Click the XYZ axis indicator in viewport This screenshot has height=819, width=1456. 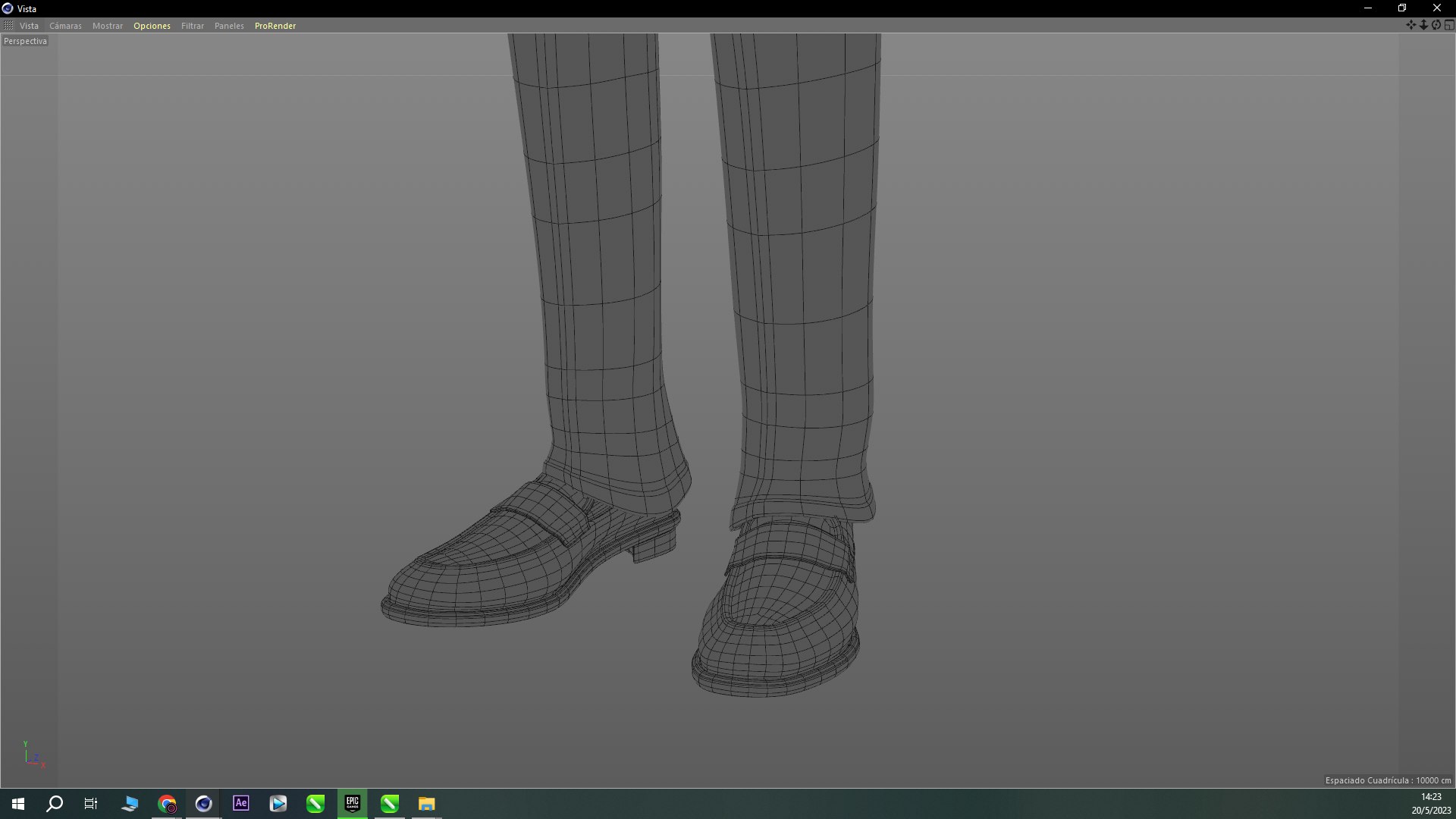[33, 755]
